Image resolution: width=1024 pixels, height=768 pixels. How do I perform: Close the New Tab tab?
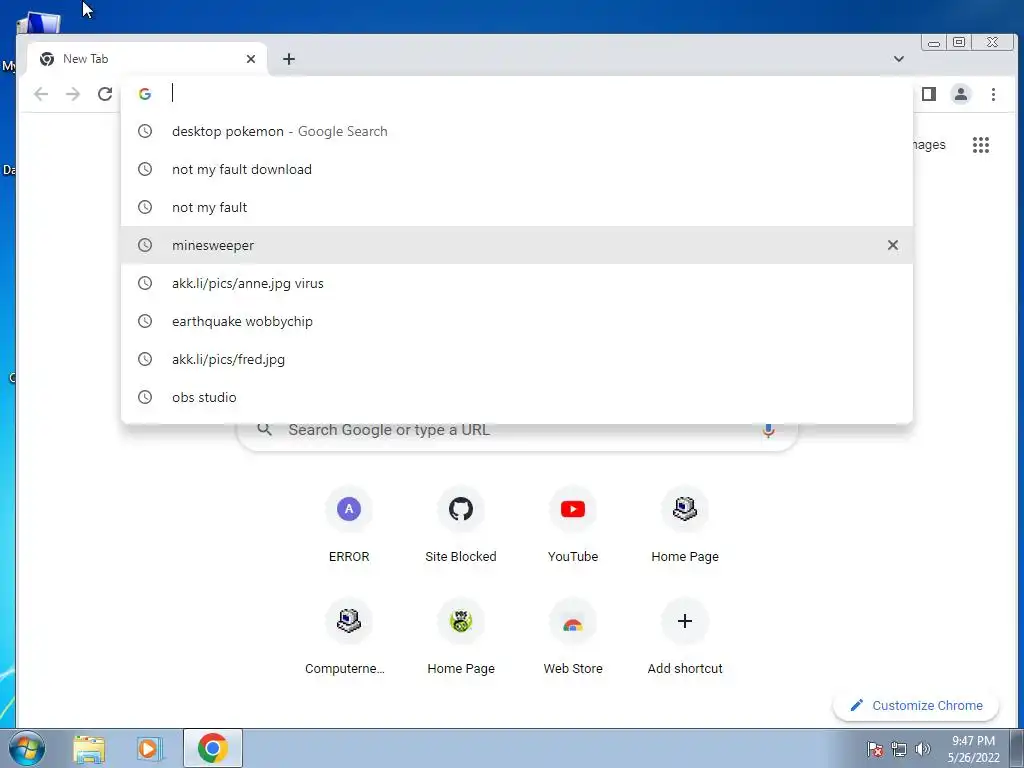coord(251,59)
